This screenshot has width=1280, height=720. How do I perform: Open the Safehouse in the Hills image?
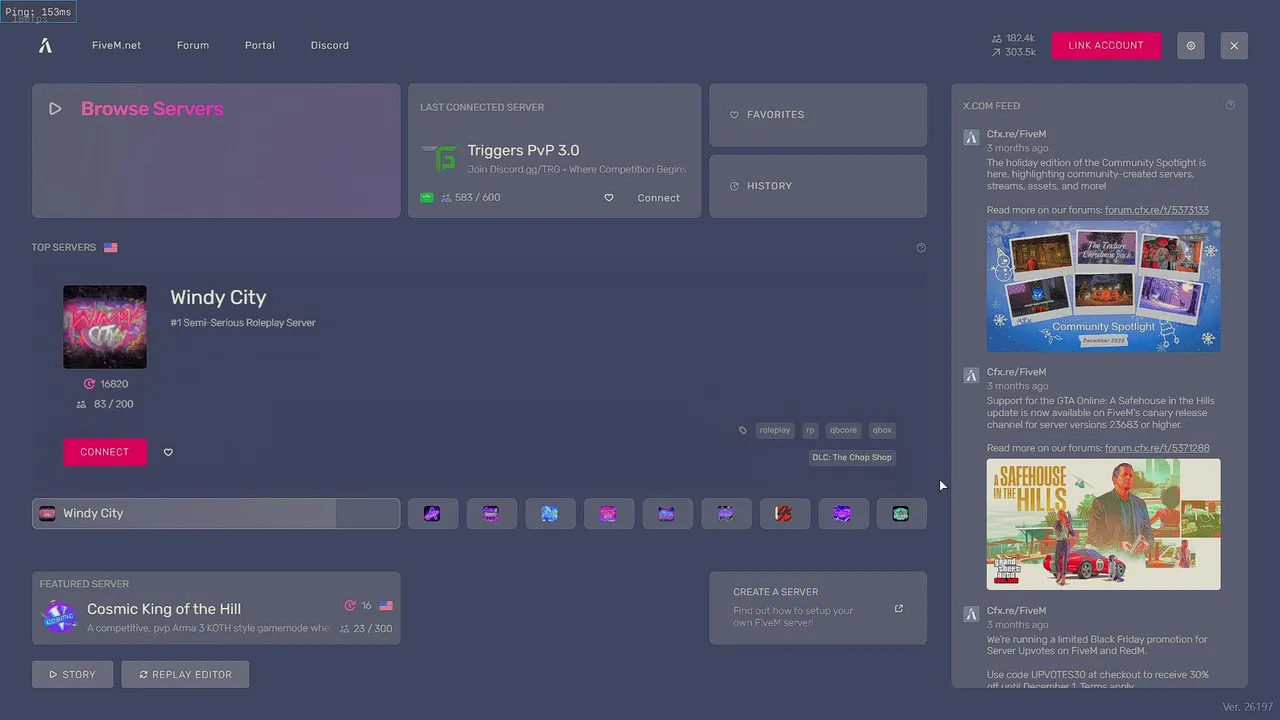[1104, 524]
